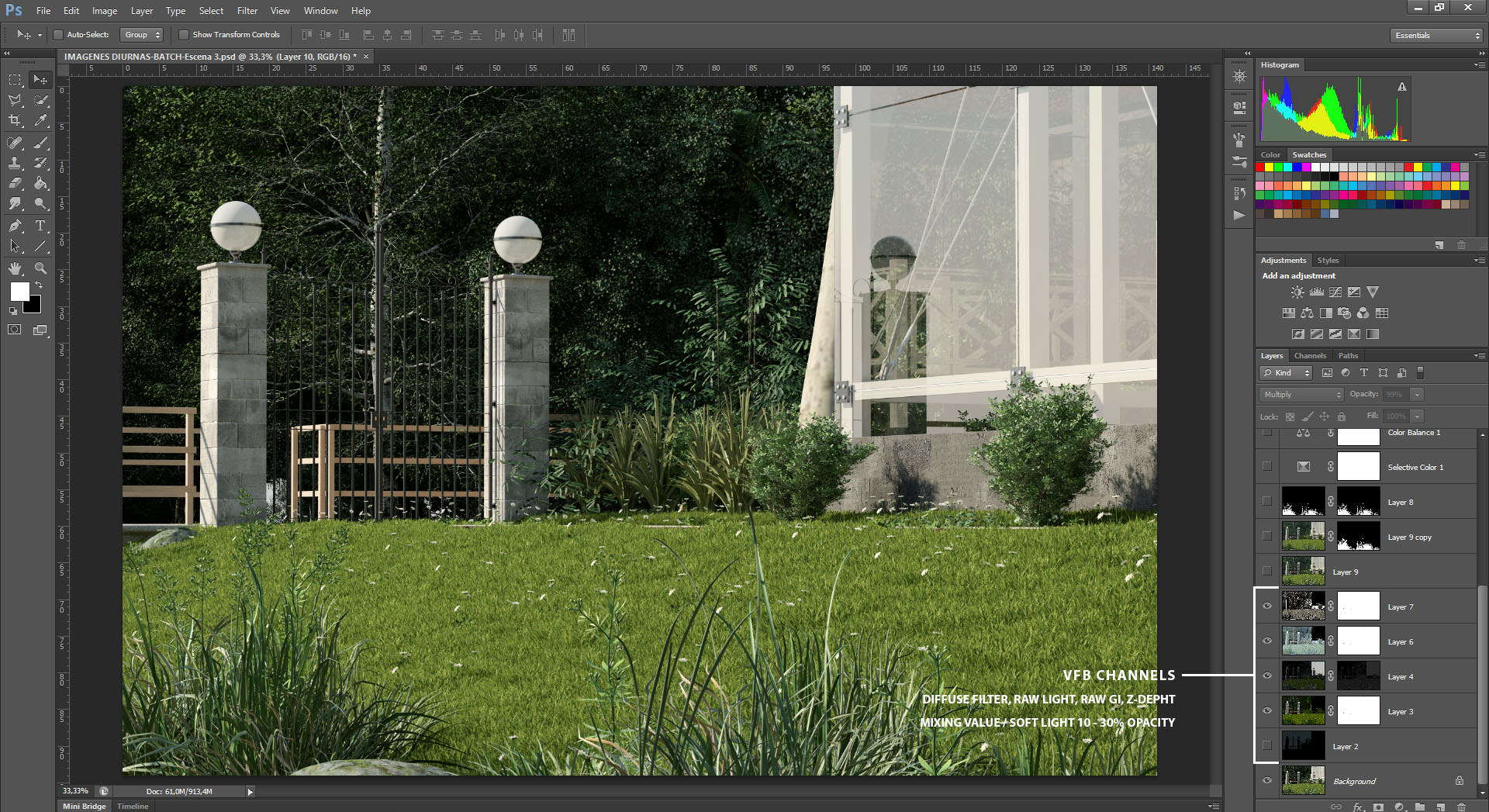The width and height of the screenshot is (1489, 812).
Task: Select the Crop tool
Action: [15, 120]
